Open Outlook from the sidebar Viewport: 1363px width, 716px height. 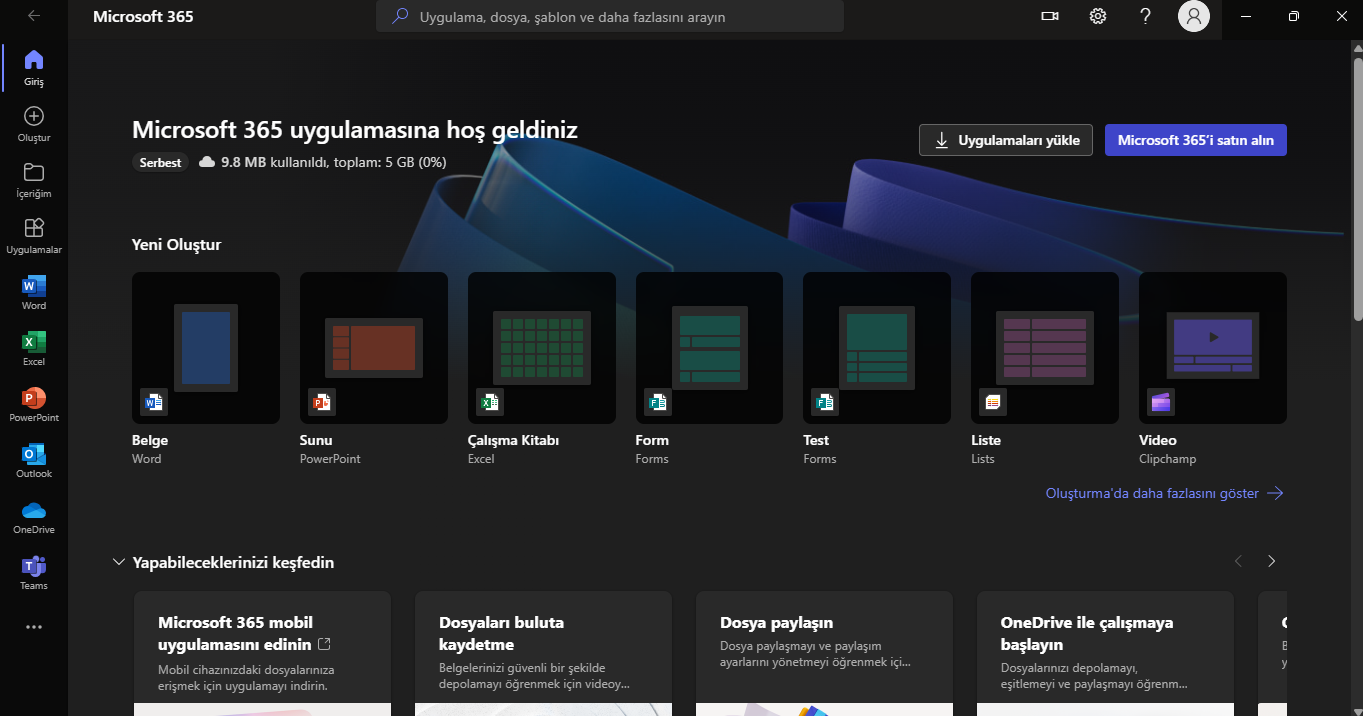33,460
